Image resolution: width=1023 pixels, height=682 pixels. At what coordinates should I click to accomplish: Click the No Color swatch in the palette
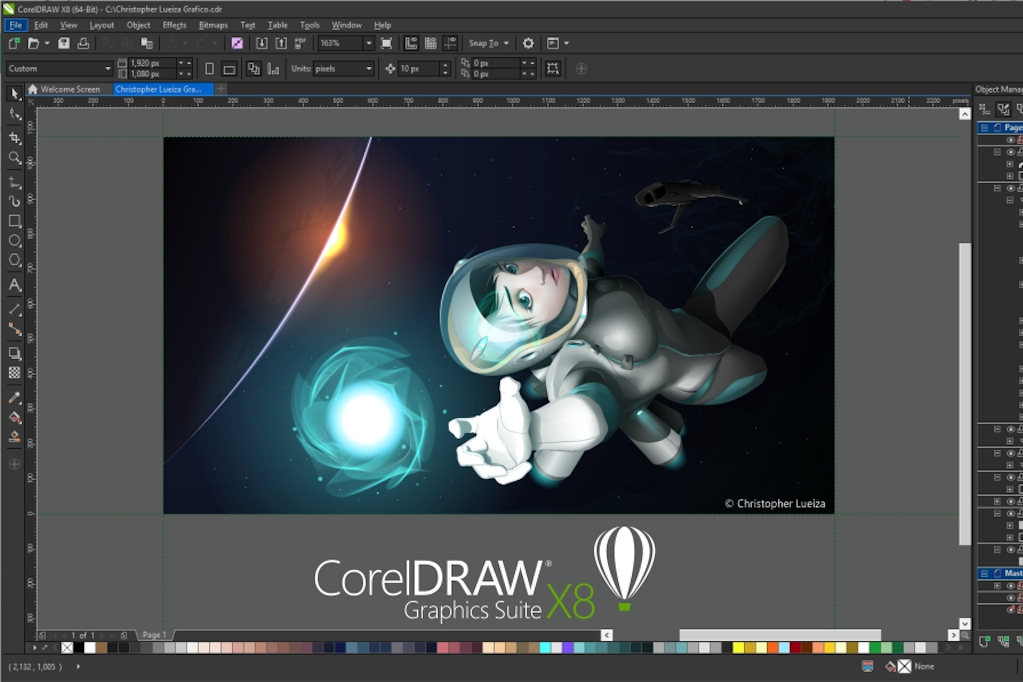pyautogui.click(x=67, y=648)
